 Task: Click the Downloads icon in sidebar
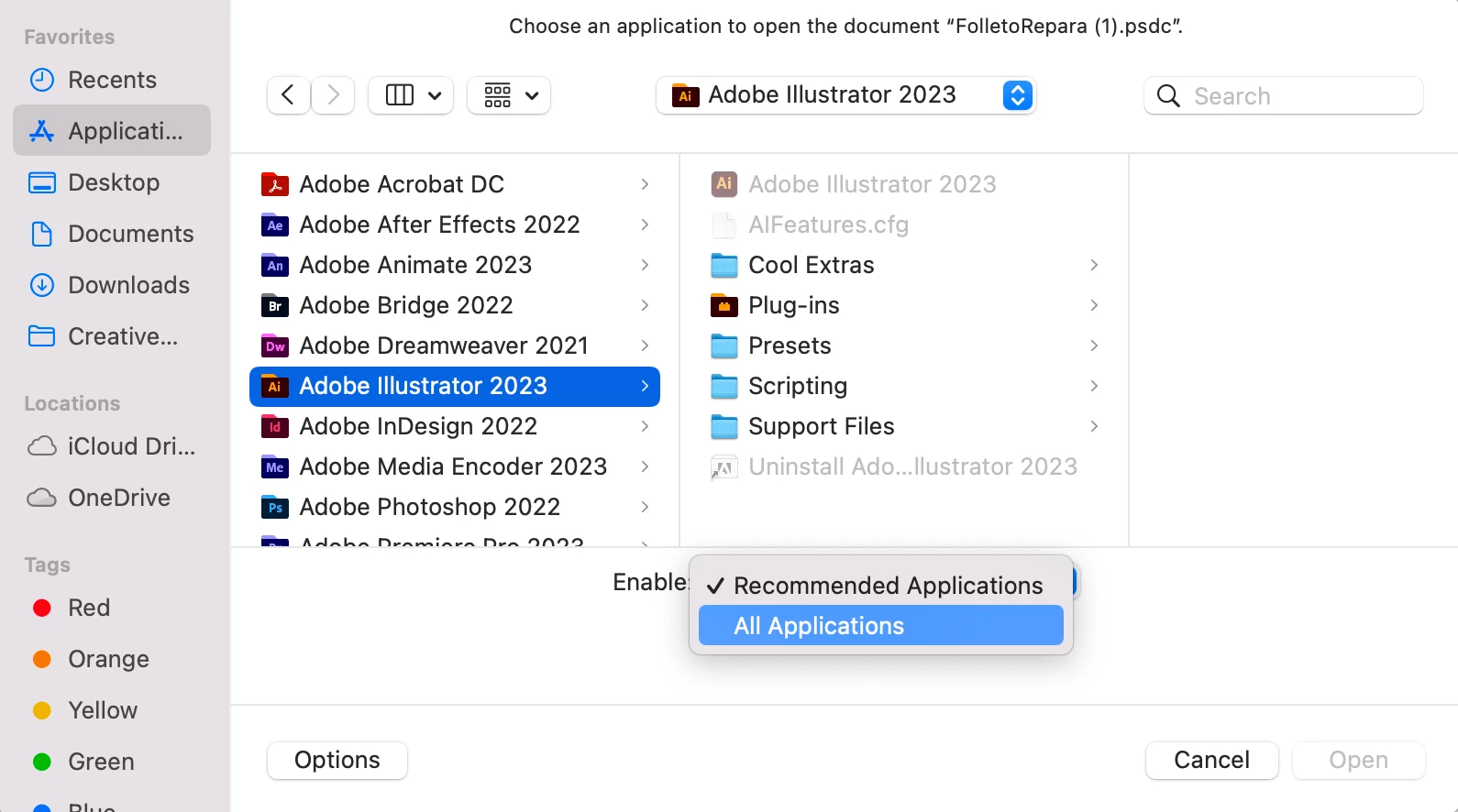[42, 285]
